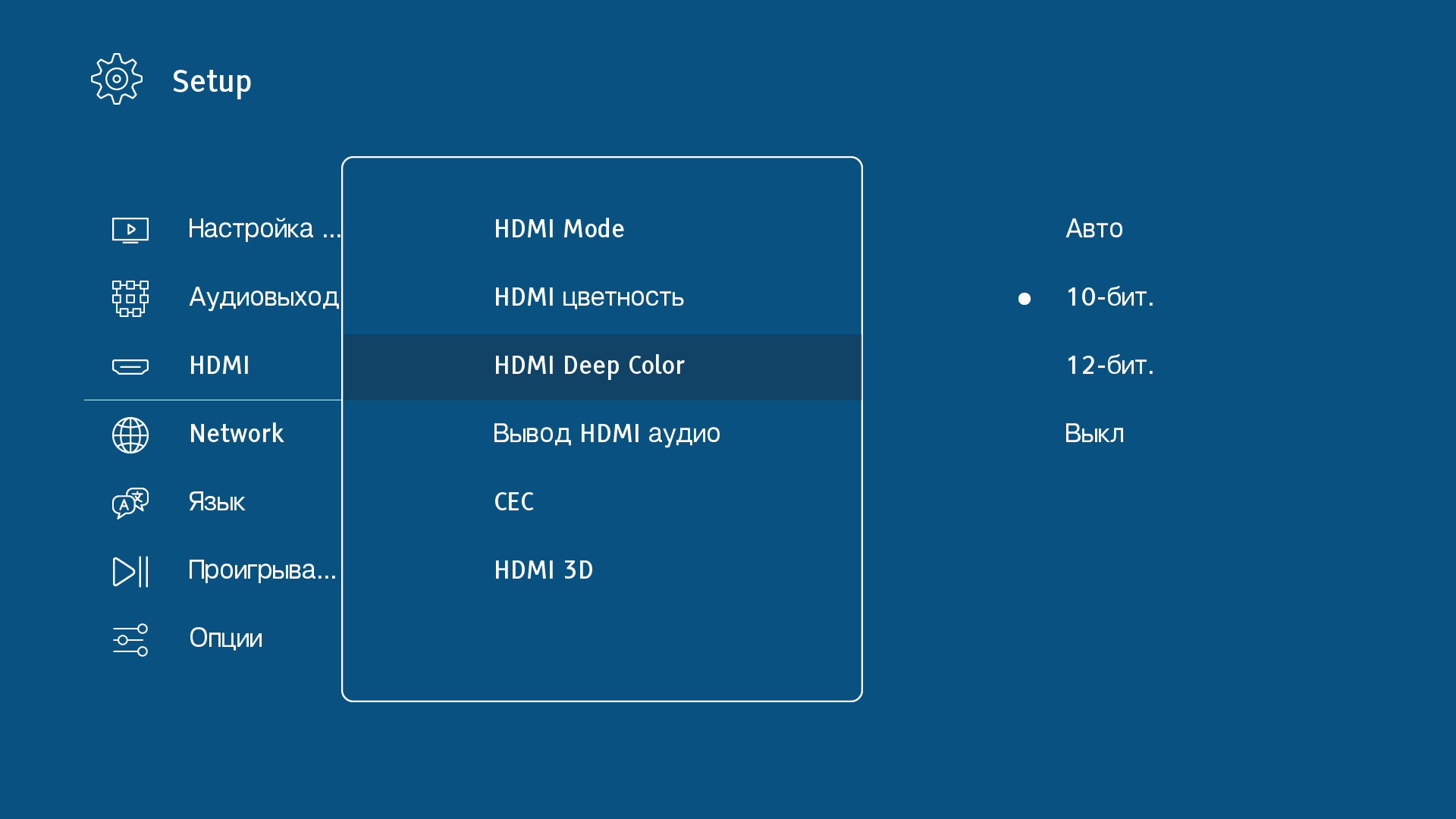Open the audio output icon
Image resolution: width=1456 pixels, height=819 pixels.
(130, 298)
